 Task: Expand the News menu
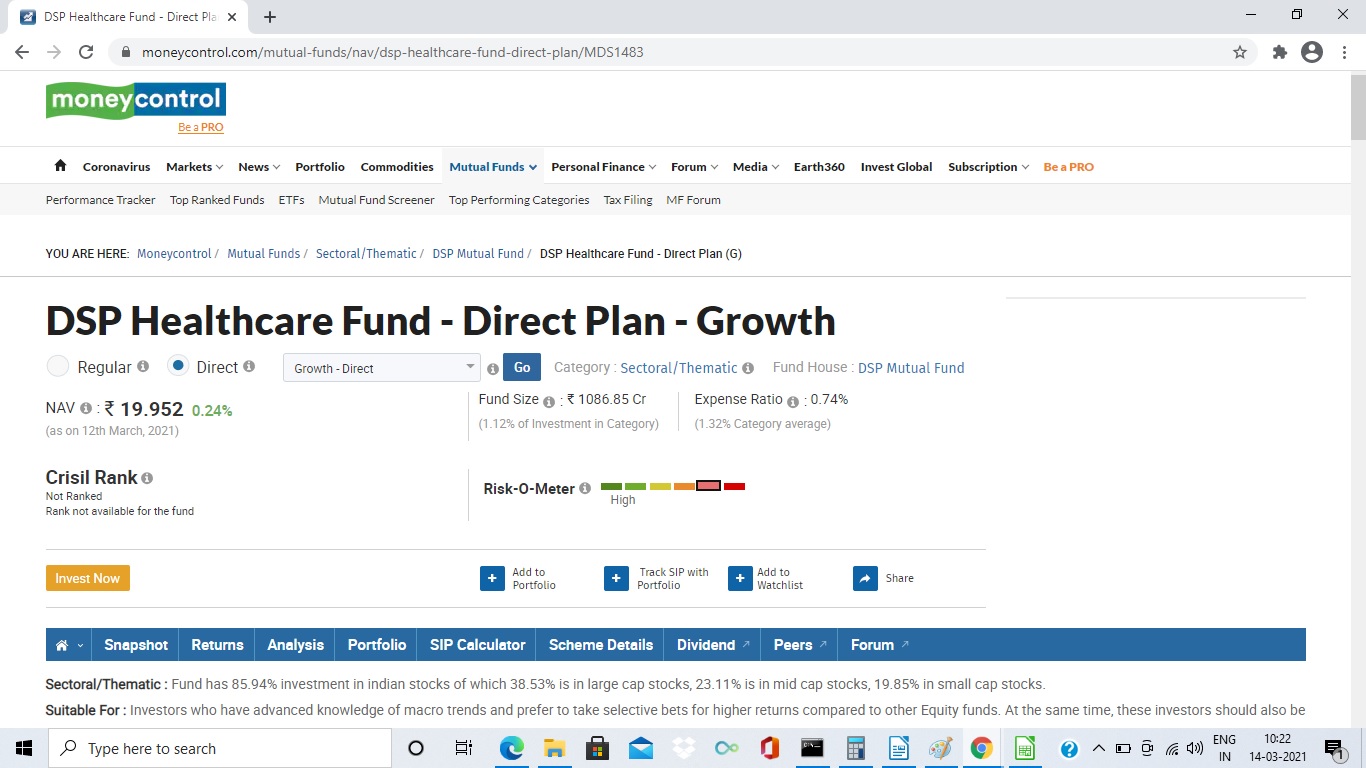coord(259,167)
